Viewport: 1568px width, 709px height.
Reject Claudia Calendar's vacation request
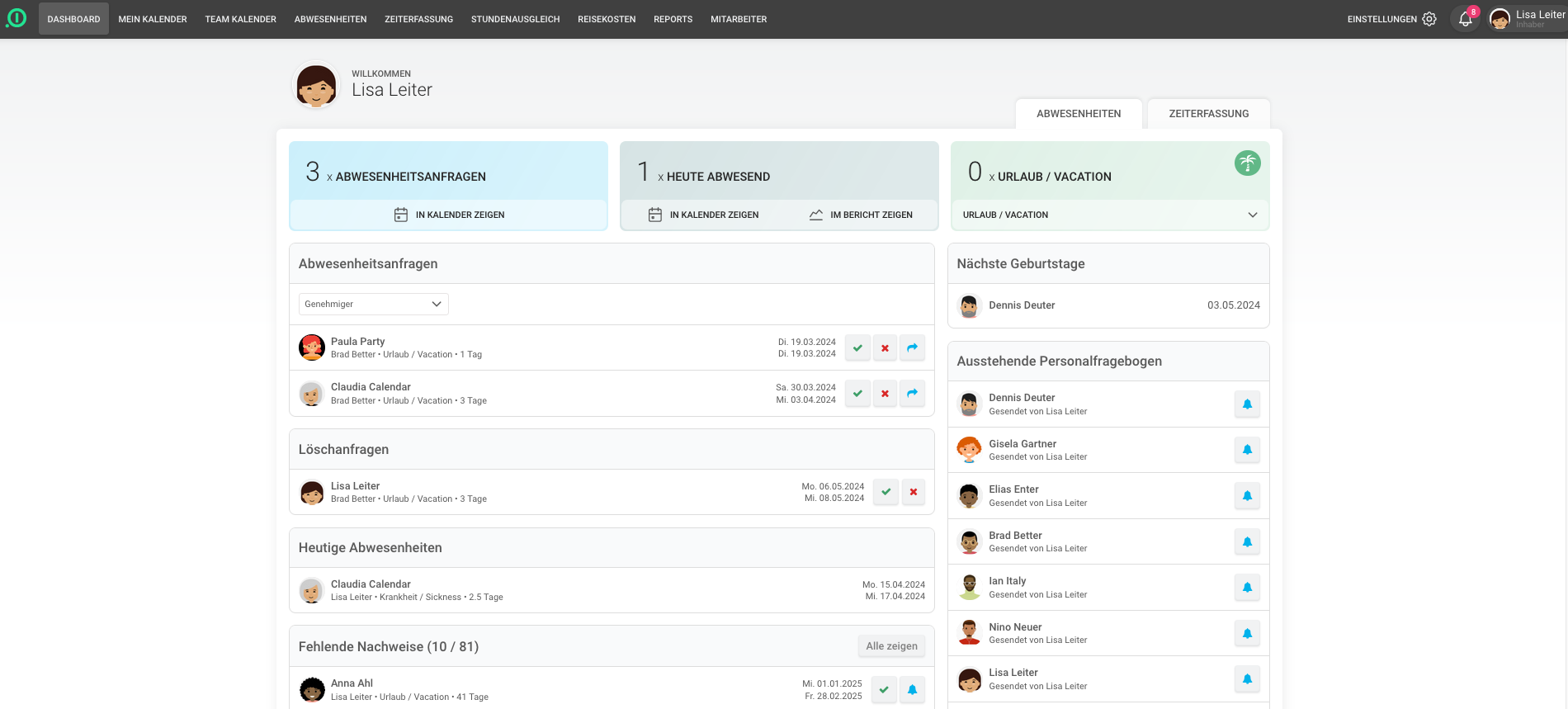885,394
